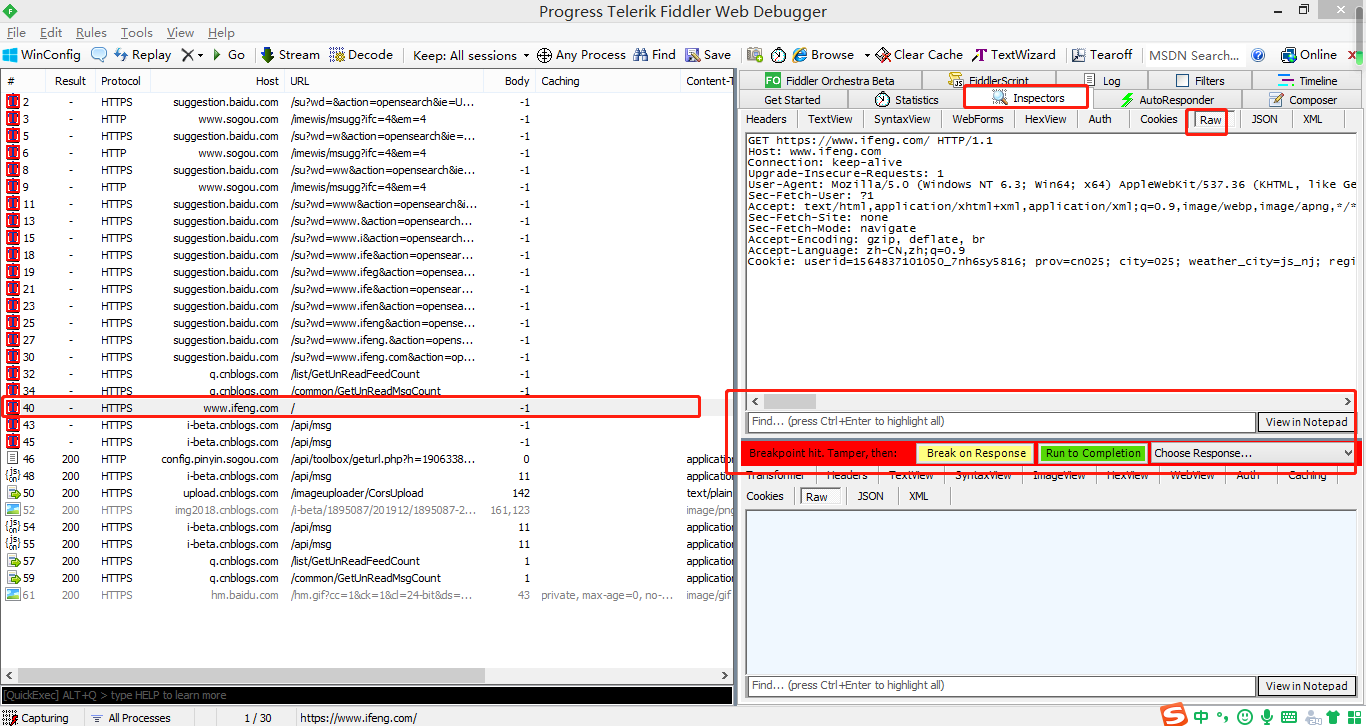Image resolution: width=1366 pixels, height=726 pixels.
Task: Open WinConfig from the toolbar
Action: point(41,55)
